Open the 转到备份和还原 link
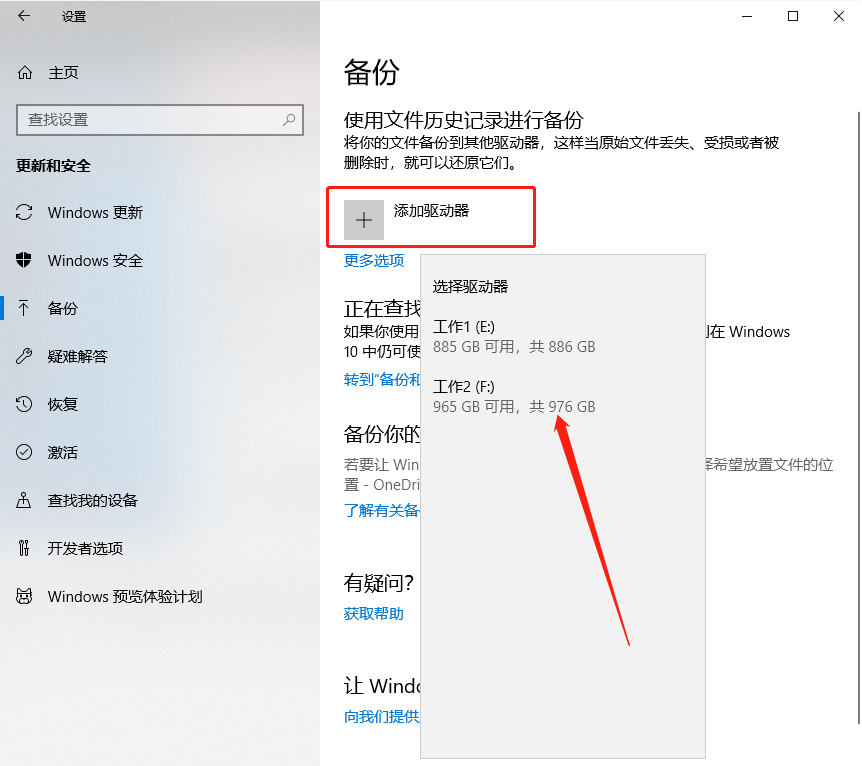The image size is (862, 766). [378, 379]
